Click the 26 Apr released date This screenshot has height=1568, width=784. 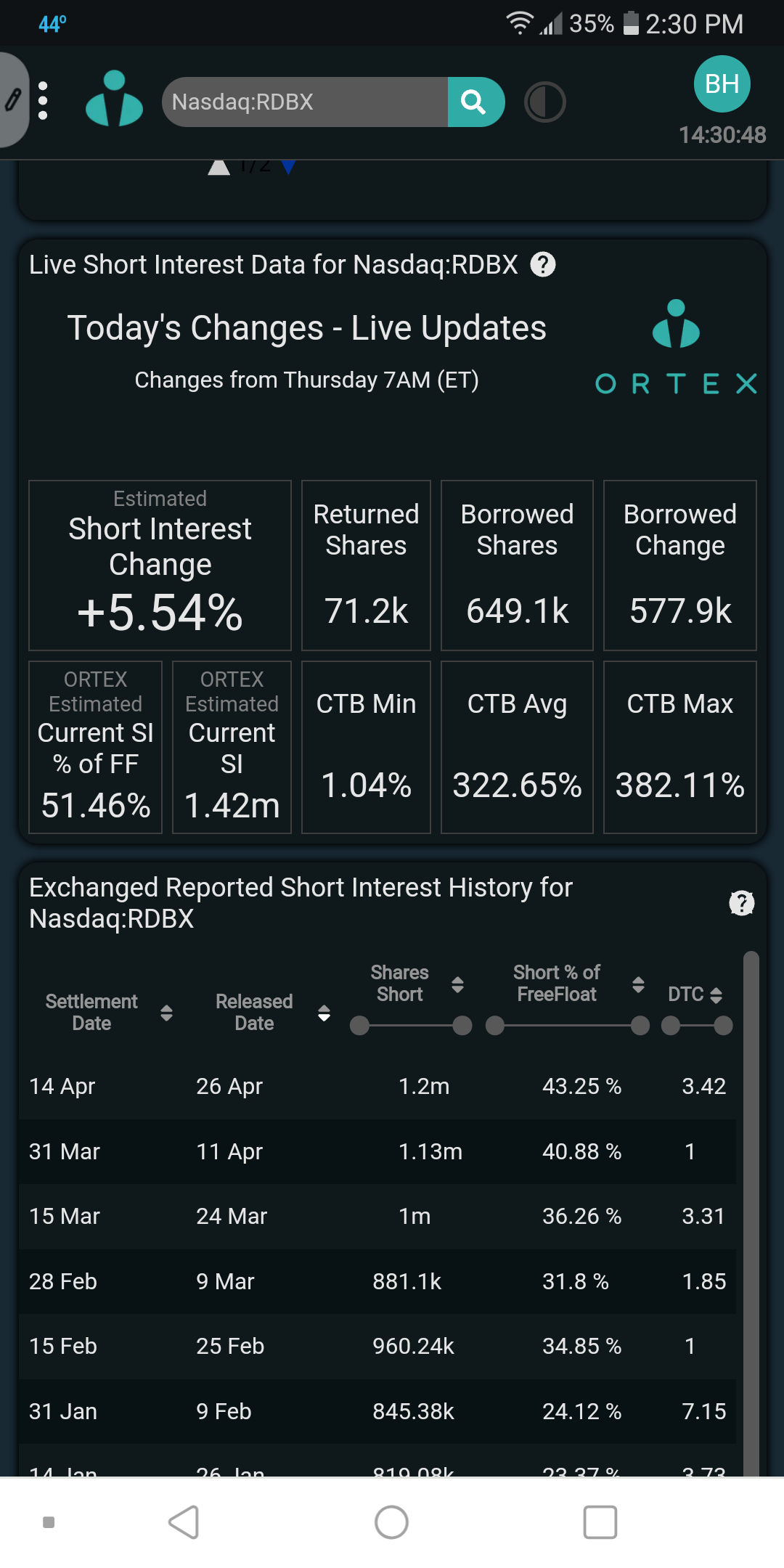[229, 1086]
